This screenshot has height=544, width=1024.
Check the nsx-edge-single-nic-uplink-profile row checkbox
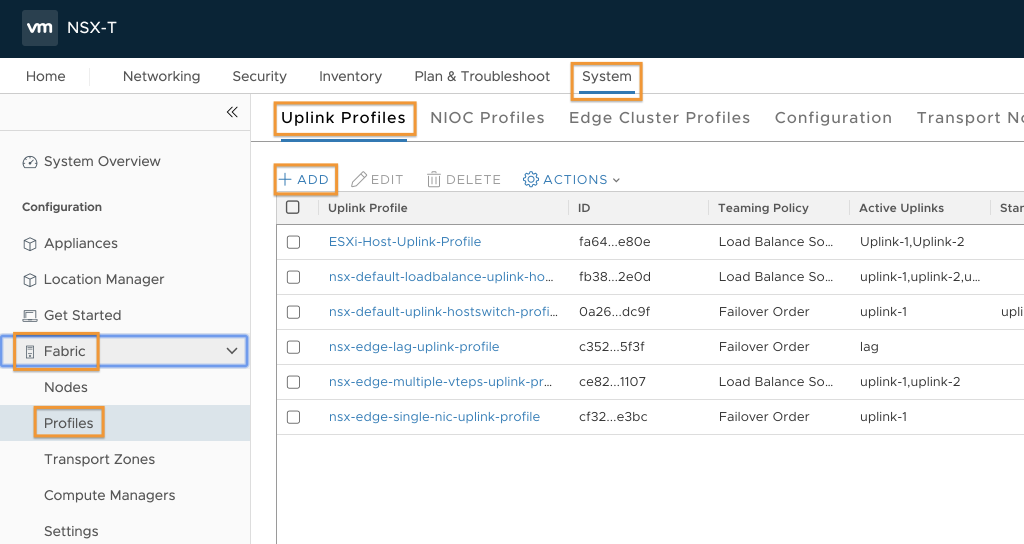tap(293, 417)
